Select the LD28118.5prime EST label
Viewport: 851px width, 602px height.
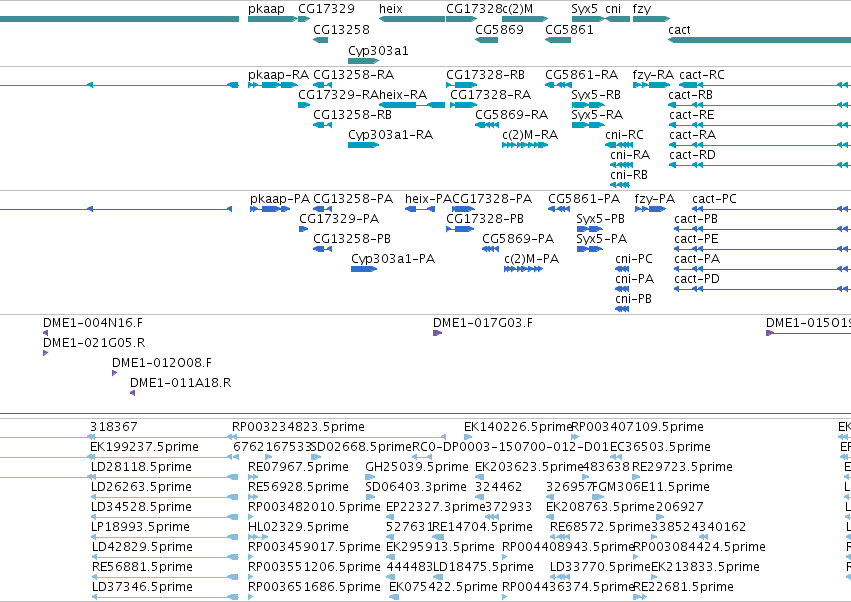(141, 467)
